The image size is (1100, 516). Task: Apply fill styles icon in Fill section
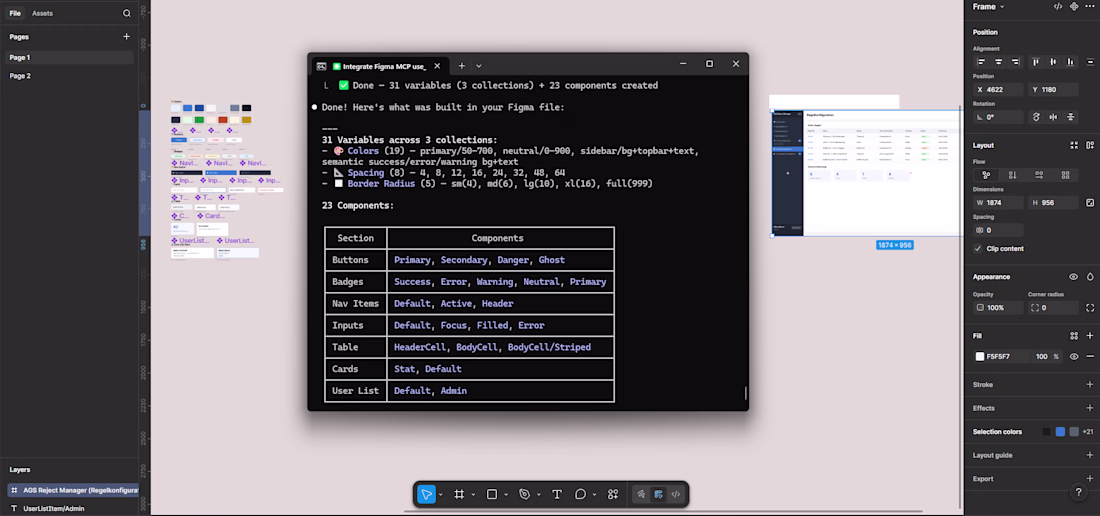tap(1073, 336)
